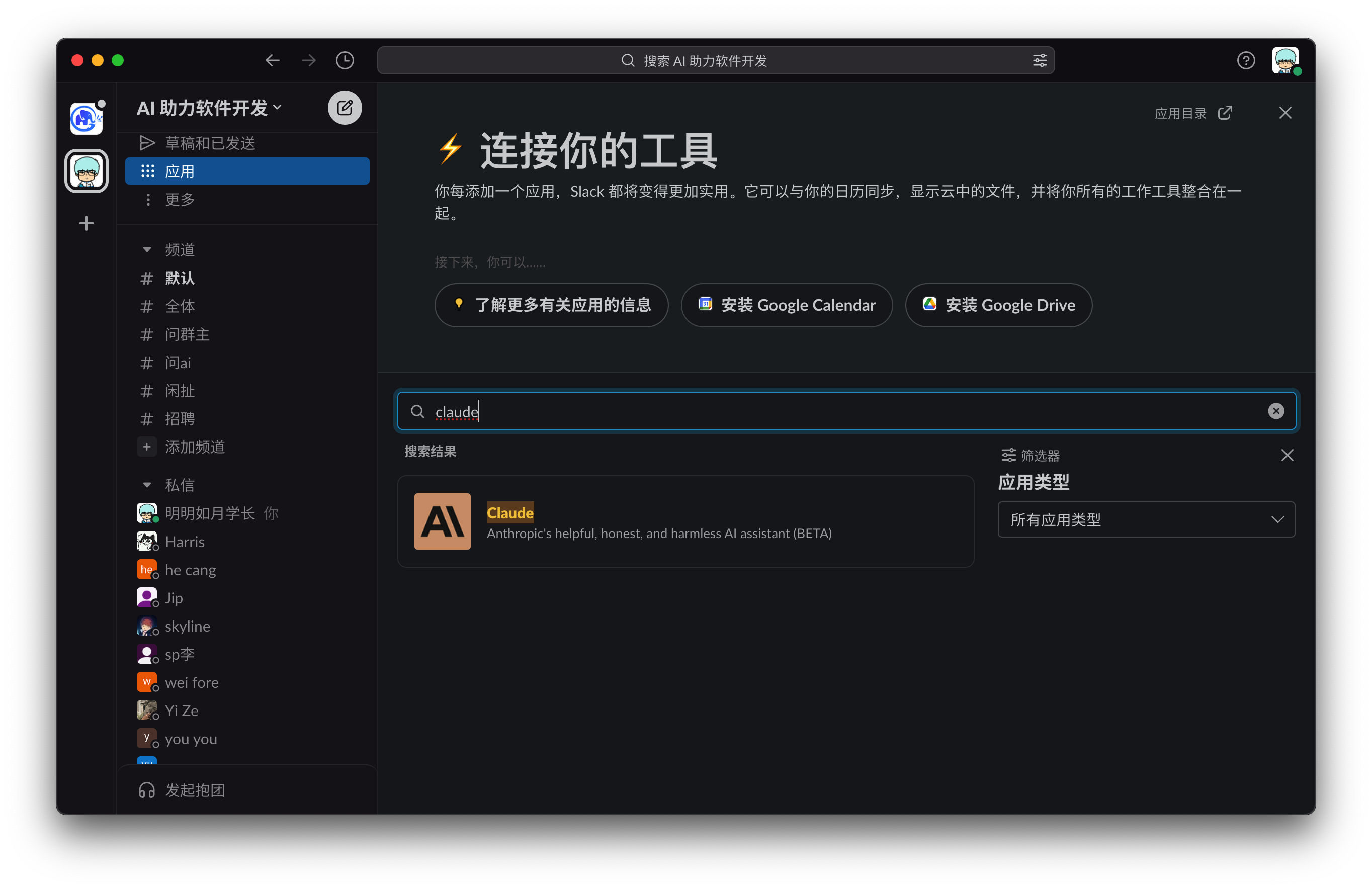
Task: Go forward using the right arrow
Action: tap(308, 60)
